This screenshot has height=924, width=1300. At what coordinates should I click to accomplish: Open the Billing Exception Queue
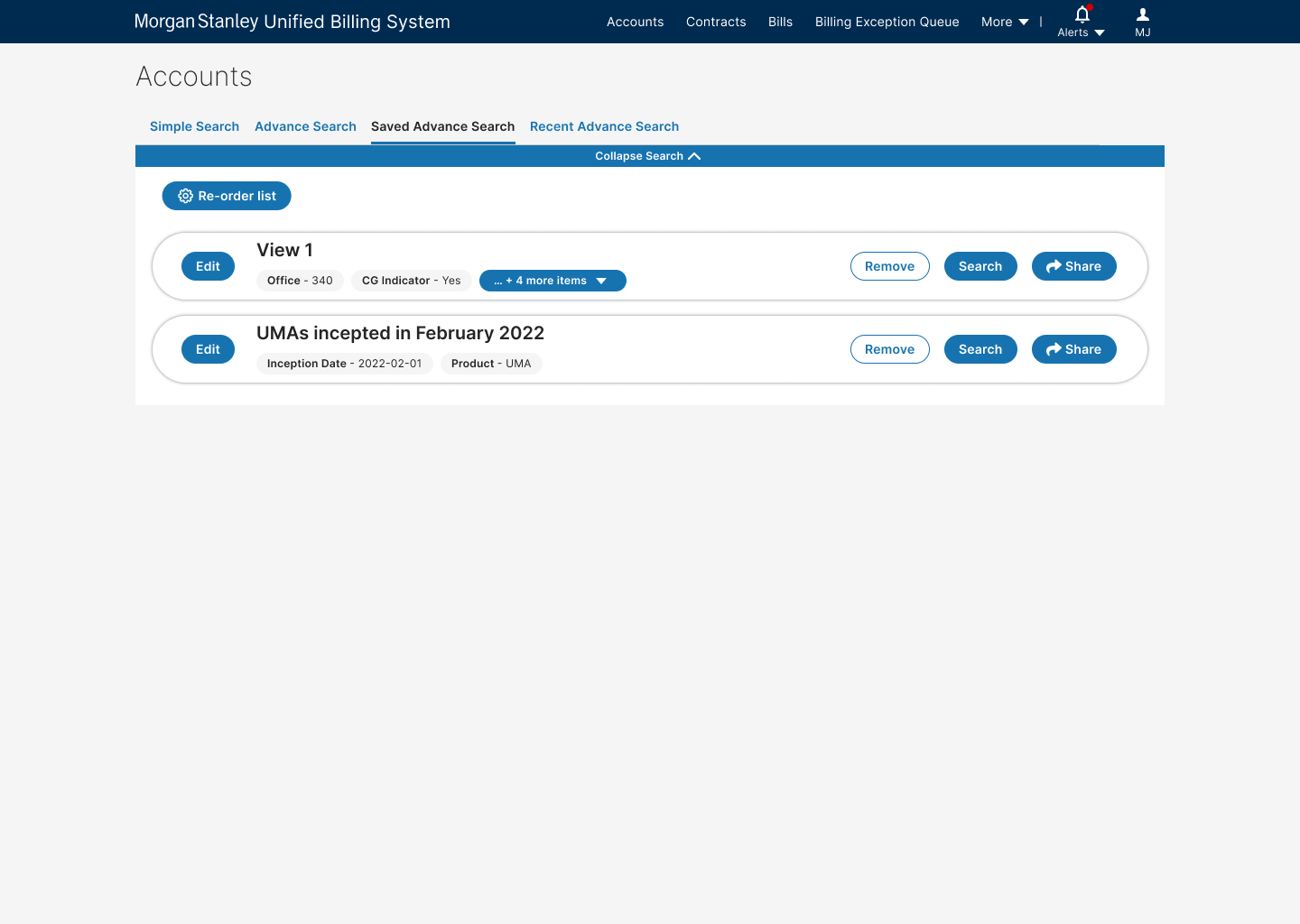(887, 22)
